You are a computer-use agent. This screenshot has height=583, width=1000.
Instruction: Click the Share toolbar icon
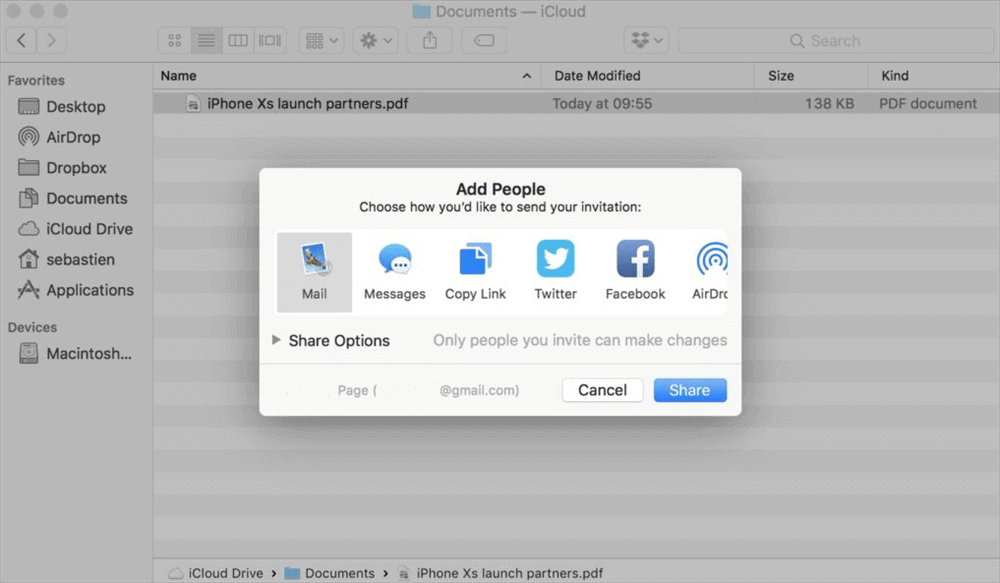click(x=430, y=41)
